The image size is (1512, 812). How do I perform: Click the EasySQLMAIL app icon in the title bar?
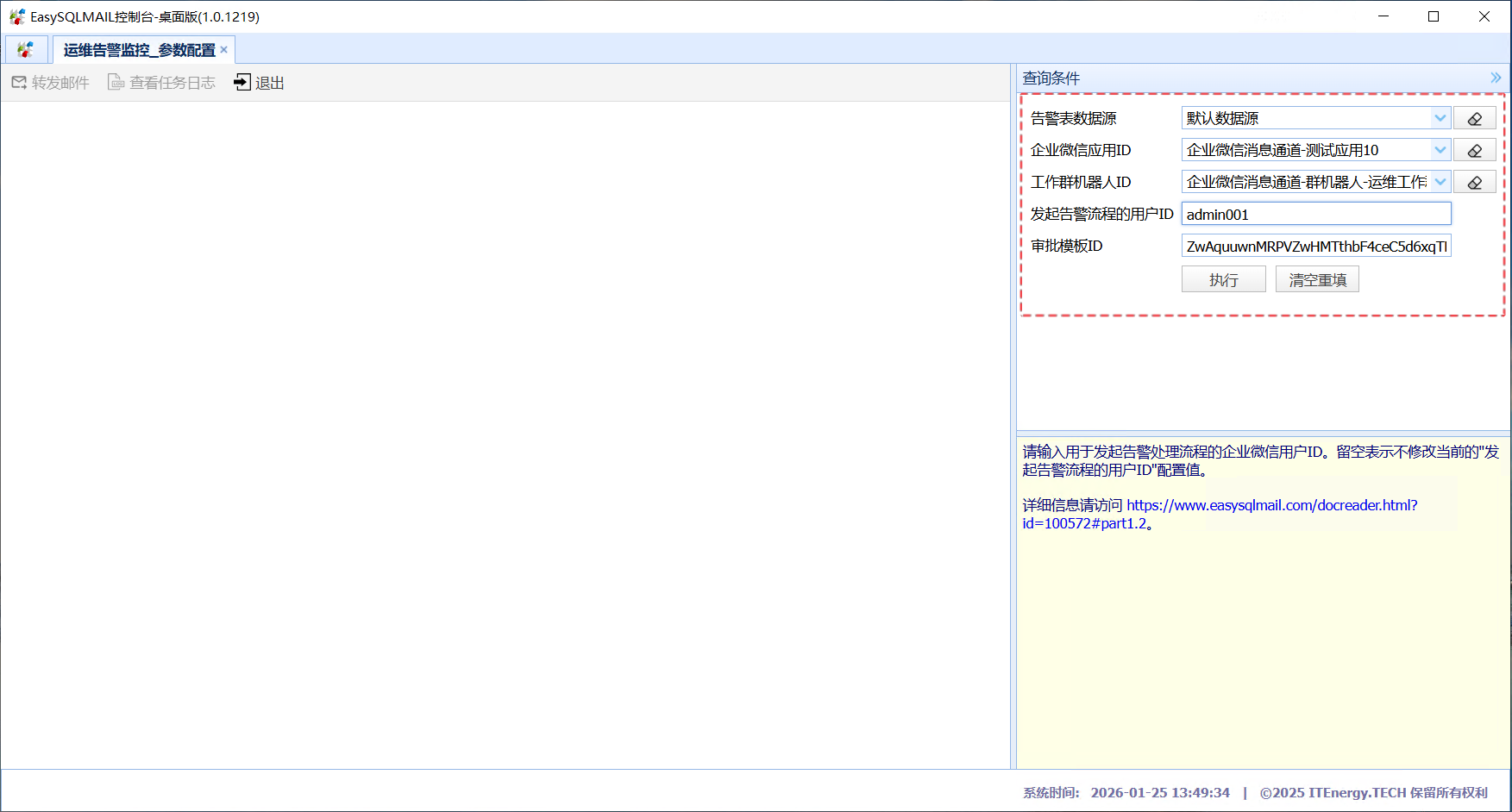(16, 16)
